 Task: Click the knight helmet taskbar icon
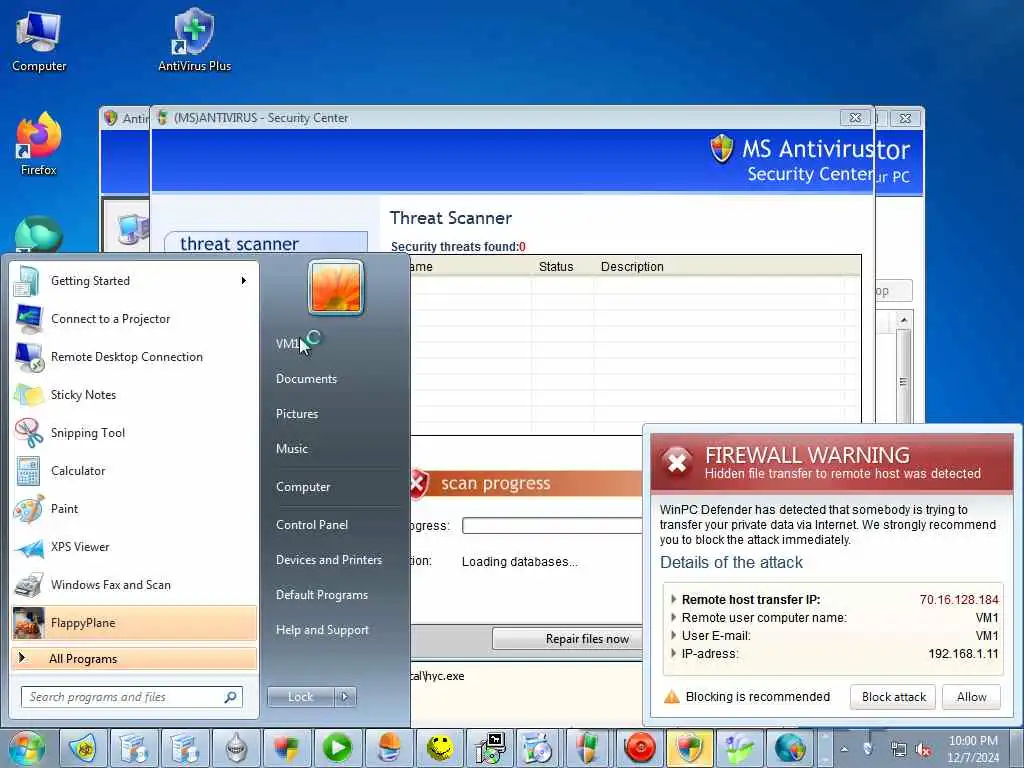click(236, 748)
